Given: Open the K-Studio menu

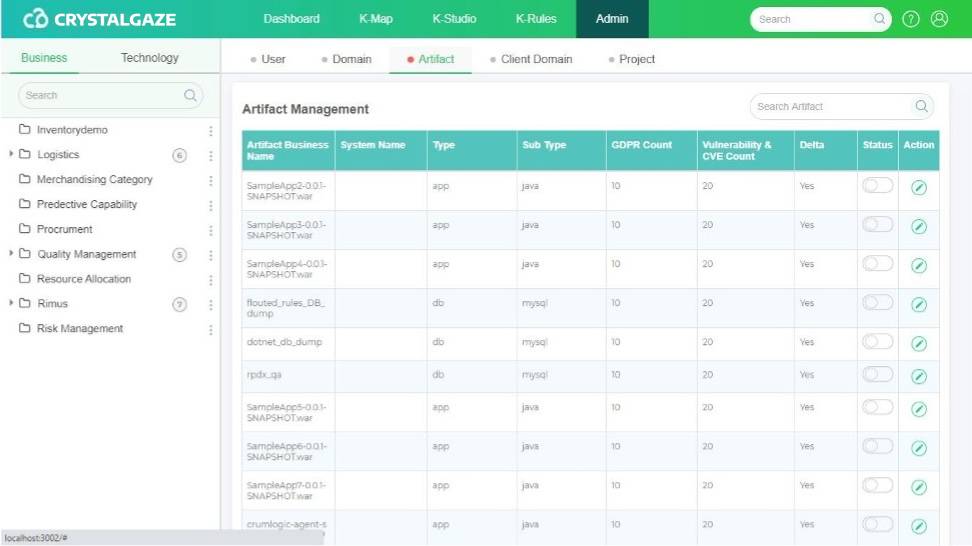Looking at the screenshot, I should click(454, 19).
